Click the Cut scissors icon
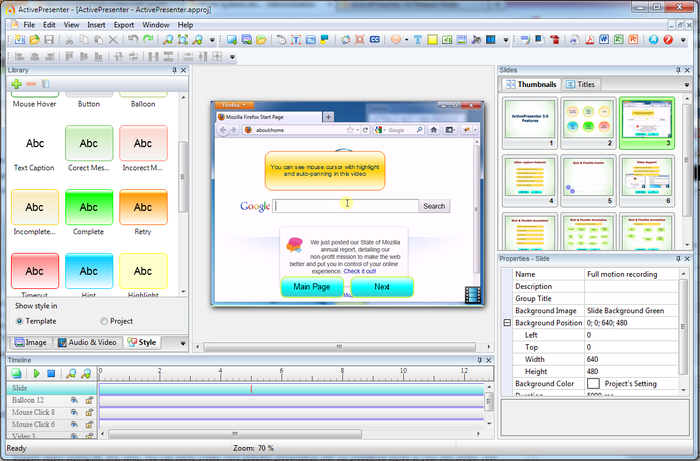 (68, 40)
